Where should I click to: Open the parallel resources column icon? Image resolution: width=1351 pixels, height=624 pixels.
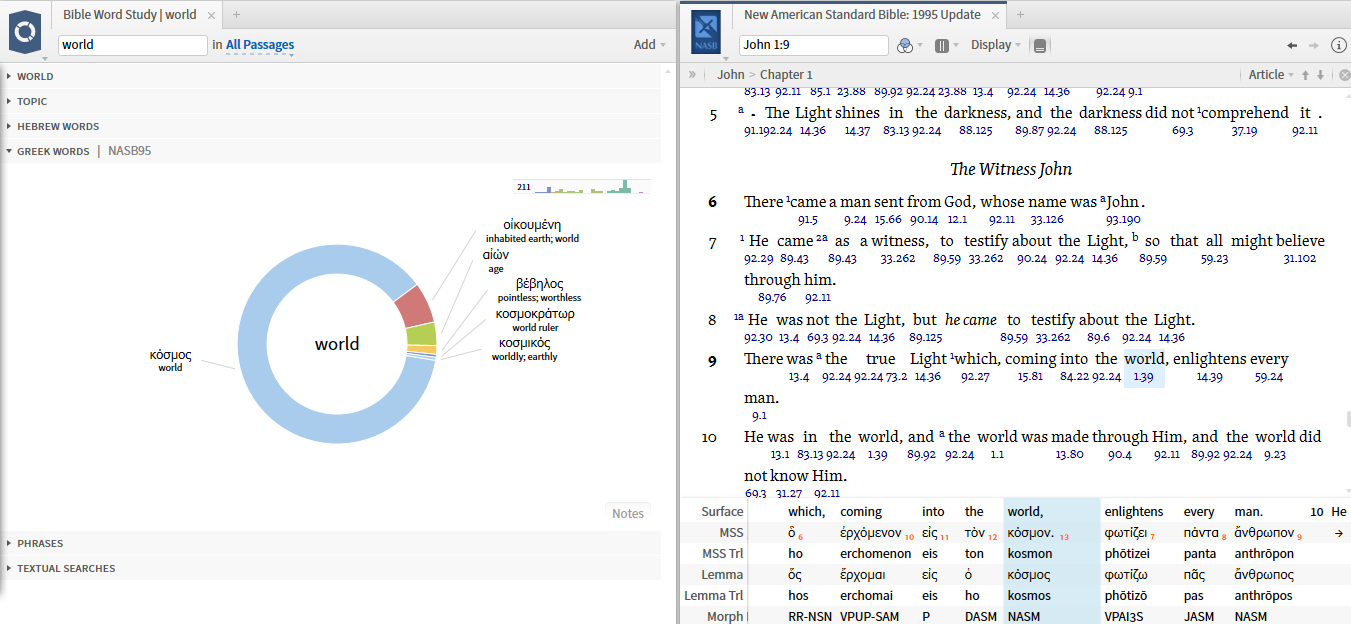[946, 45]
